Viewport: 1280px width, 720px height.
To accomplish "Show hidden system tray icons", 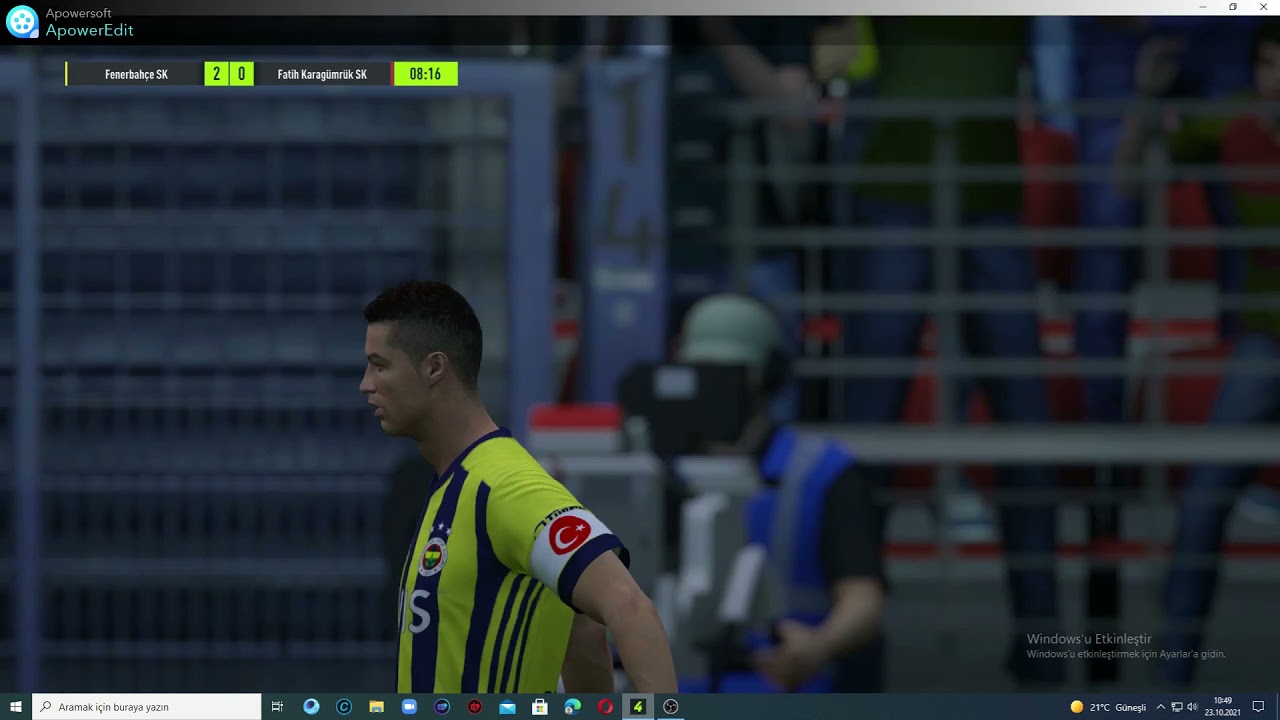I will point(1161,707).
